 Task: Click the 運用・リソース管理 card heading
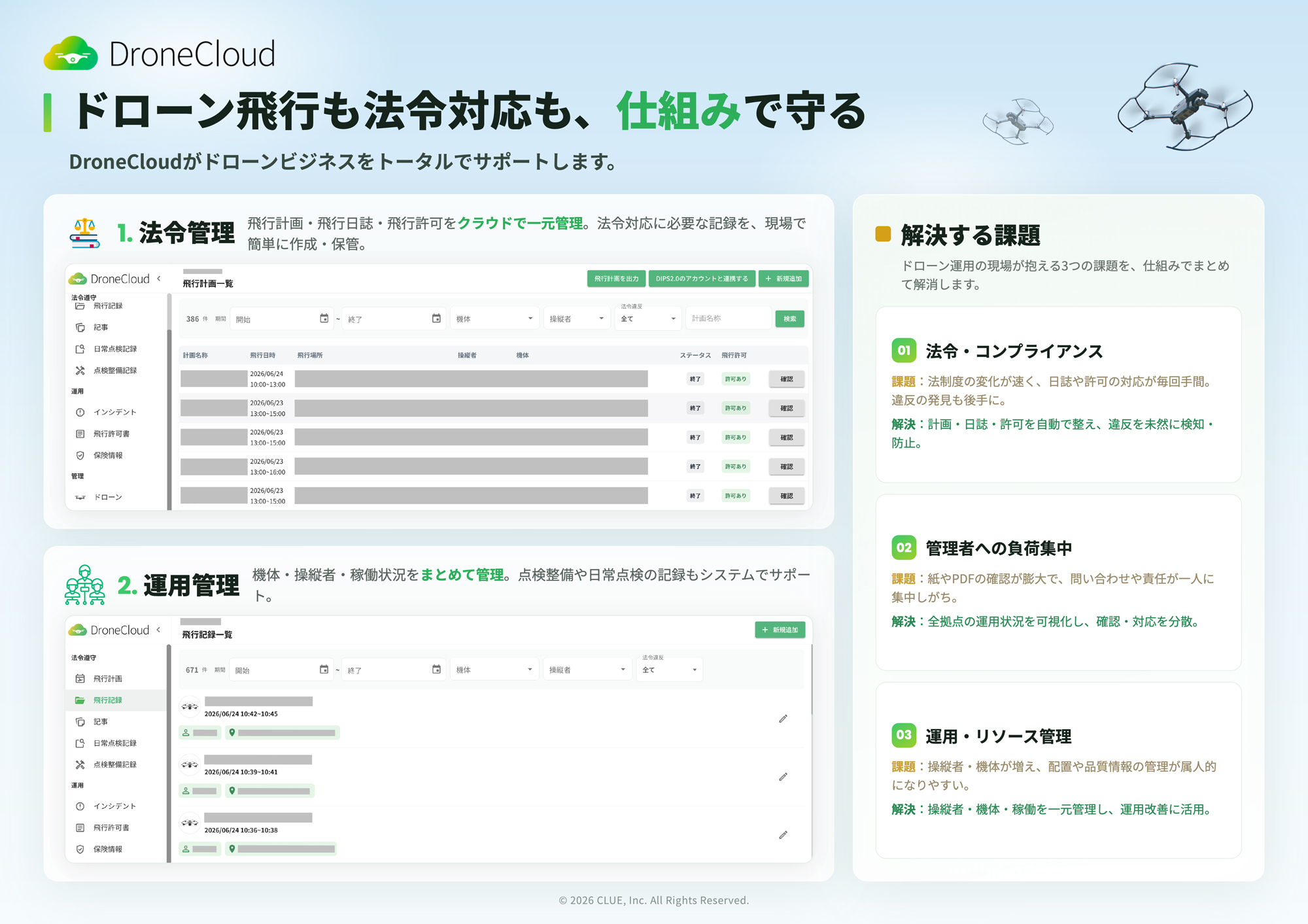click(x=999, y=737)
